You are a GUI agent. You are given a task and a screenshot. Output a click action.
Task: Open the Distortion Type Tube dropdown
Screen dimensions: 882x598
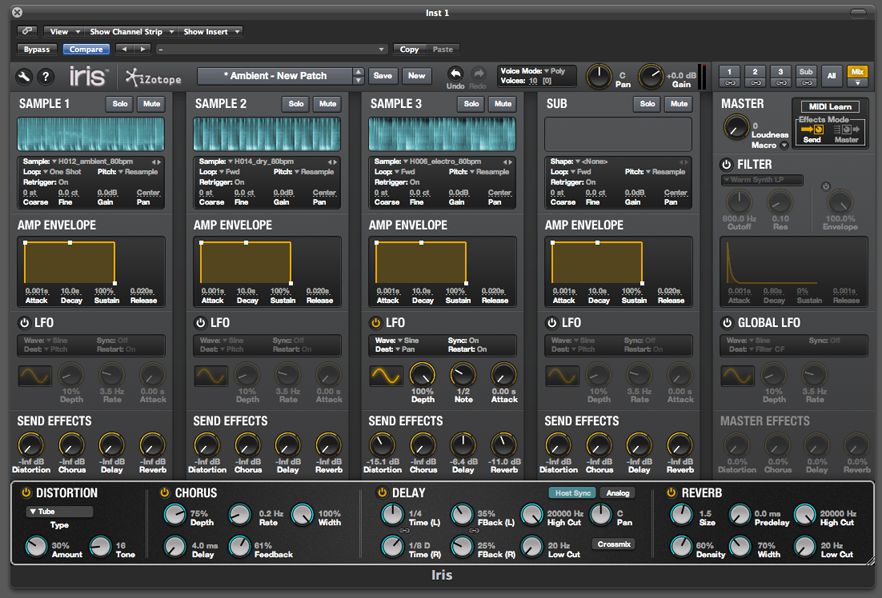coord(59,511)
